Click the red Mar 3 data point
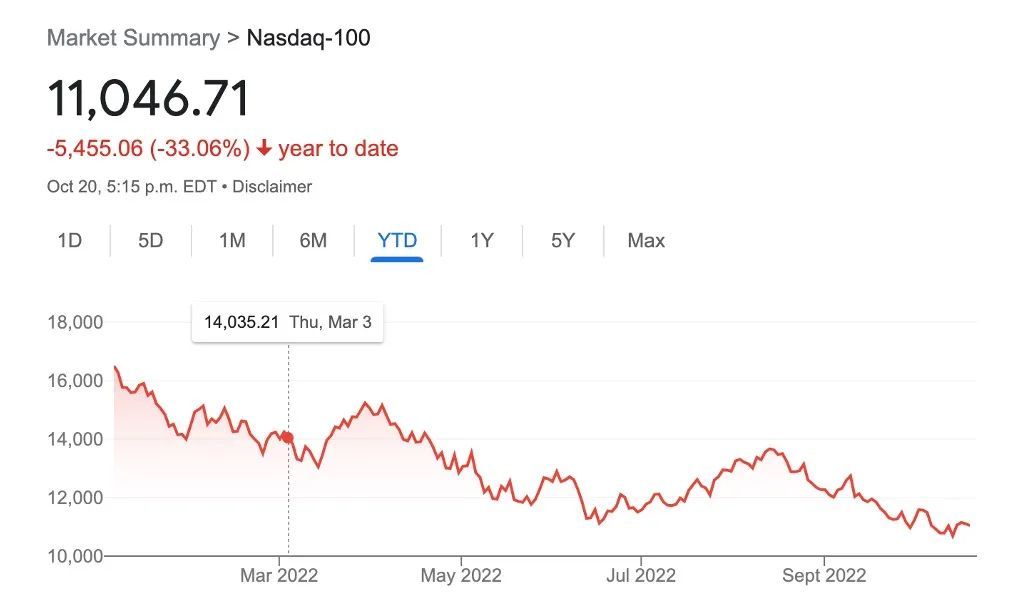 pyautogui.click(x=288, y=437)
